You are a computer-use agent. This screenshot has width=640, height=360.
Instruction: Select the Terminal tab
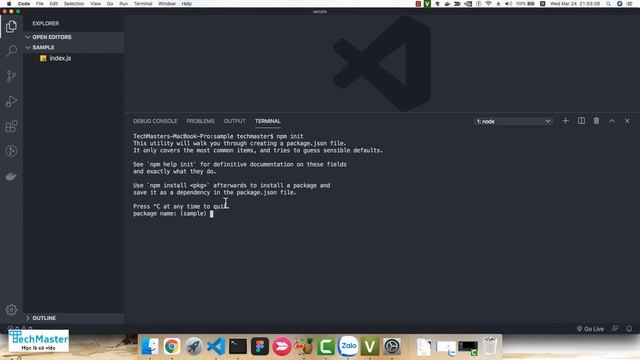268,121
